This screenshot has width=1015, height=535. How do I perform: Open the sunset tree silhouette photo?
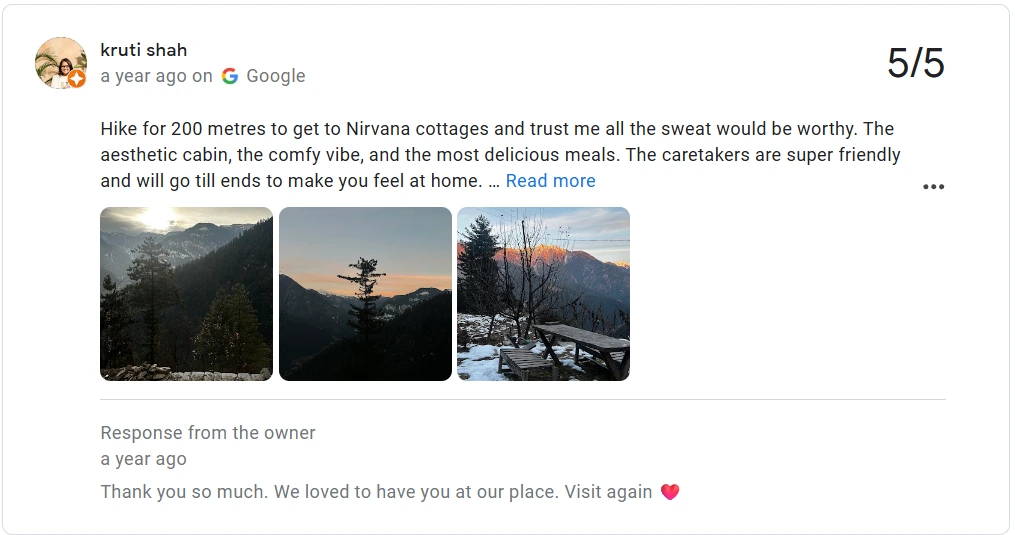click(x=365, y=294)
